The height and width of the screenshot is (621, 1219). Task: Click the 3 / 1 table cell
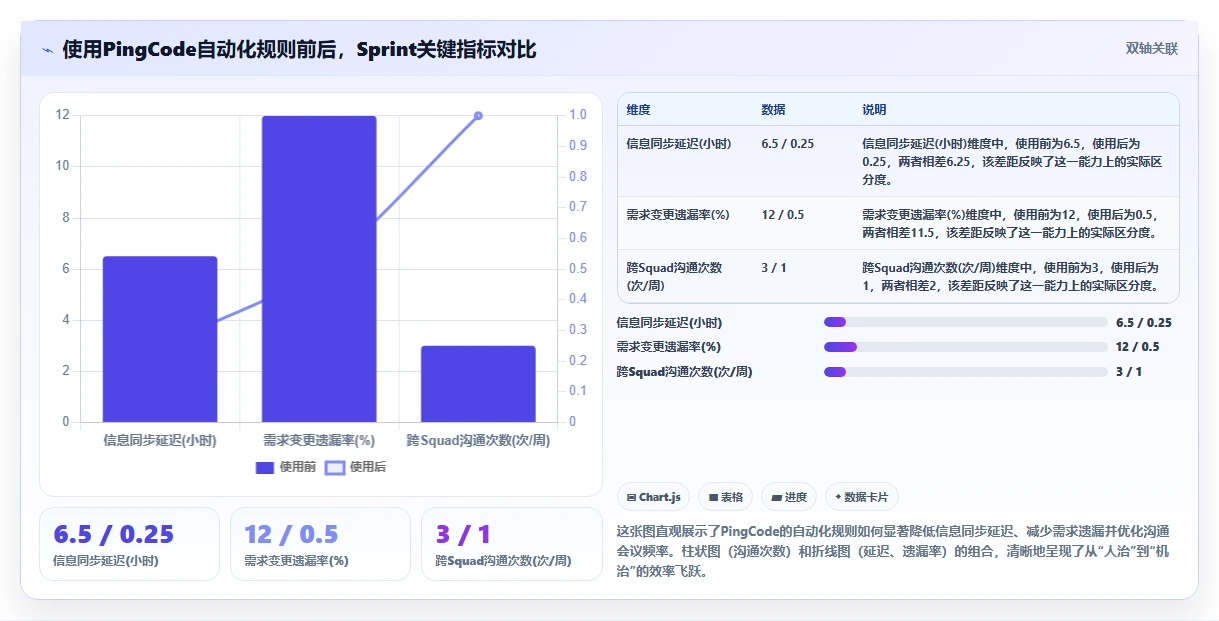tap(775, 268)
